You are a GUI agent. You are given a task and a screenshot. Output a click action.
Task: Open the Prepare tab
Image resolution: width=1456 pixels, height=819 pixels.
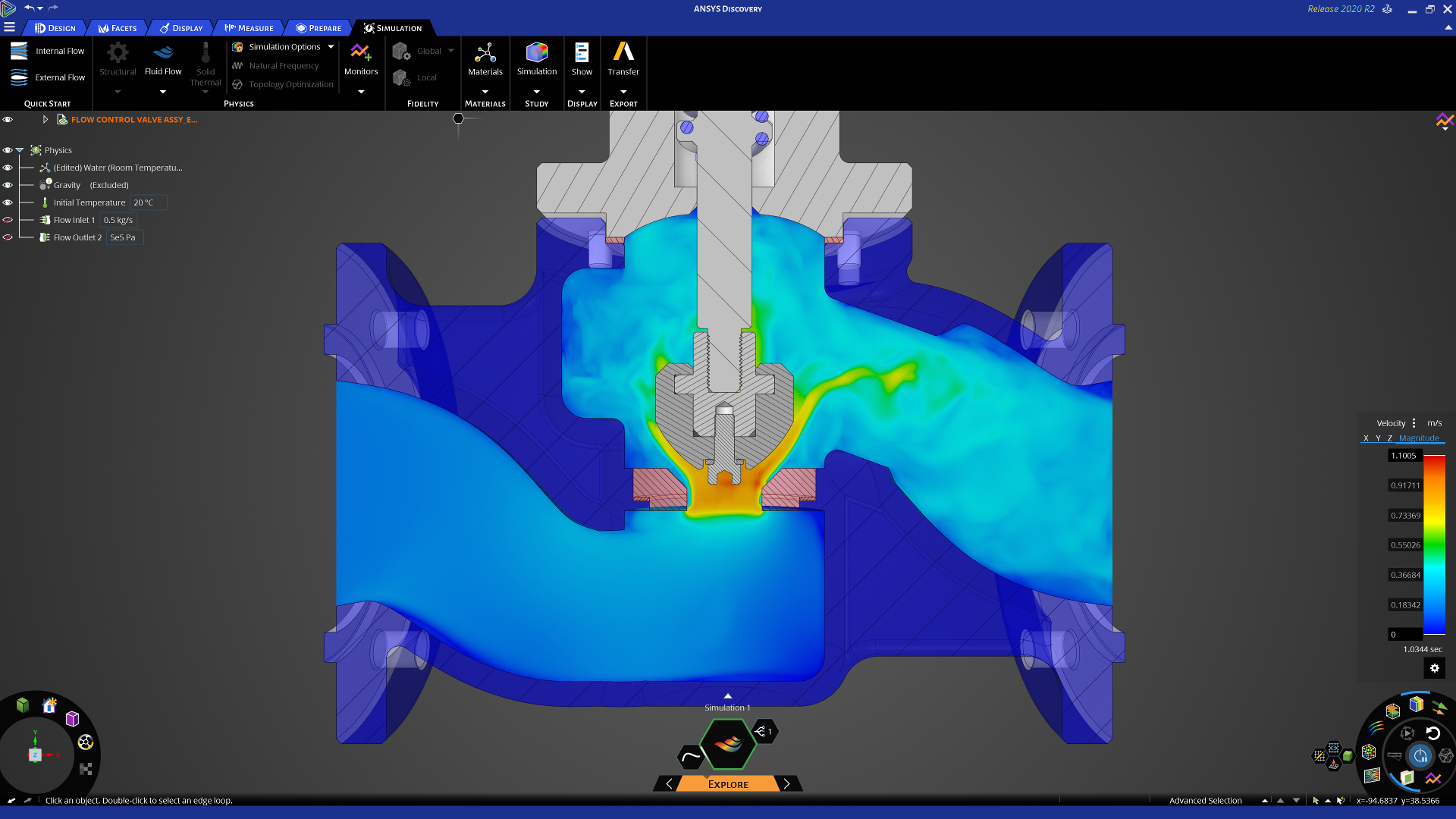pyautogui.click(x=318, y=28)
